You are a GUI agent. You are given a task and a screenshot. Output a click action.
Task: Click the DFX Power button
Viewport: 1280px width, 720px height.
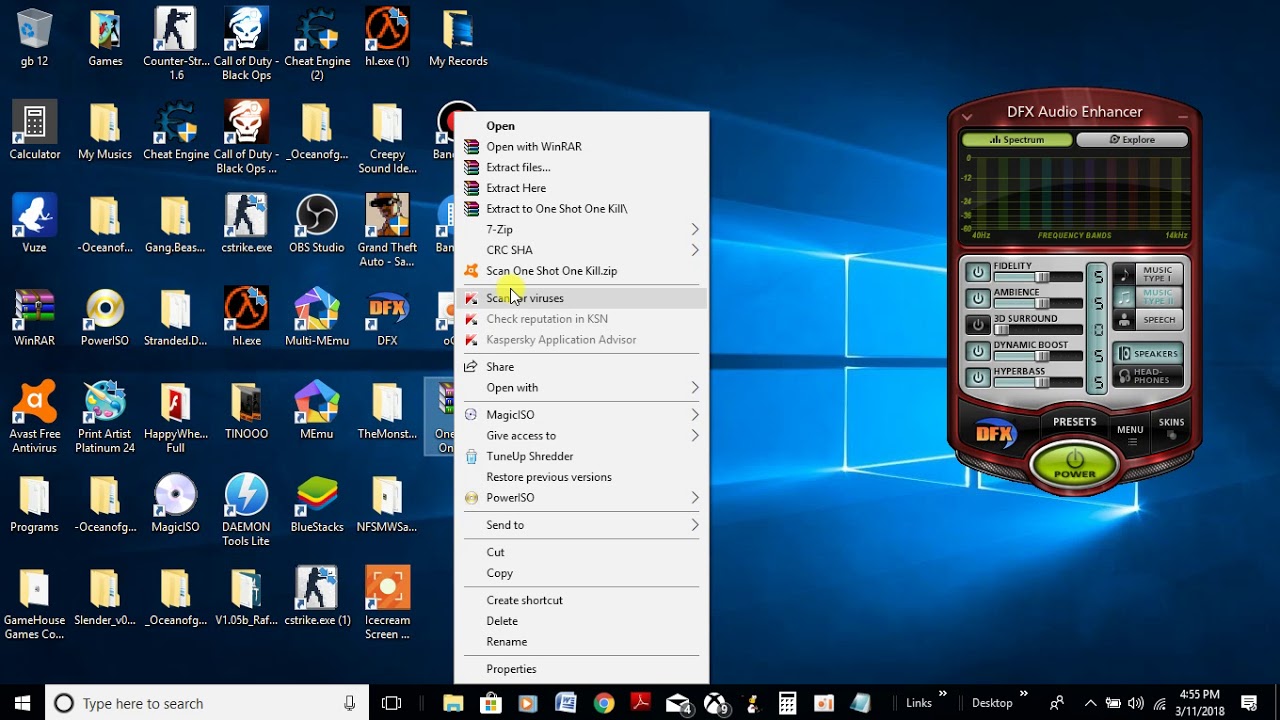click(1074, 464)
